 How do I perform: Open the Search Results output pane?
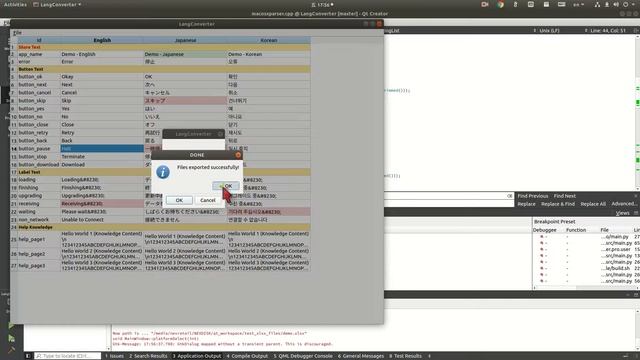[x=148, y=356]
